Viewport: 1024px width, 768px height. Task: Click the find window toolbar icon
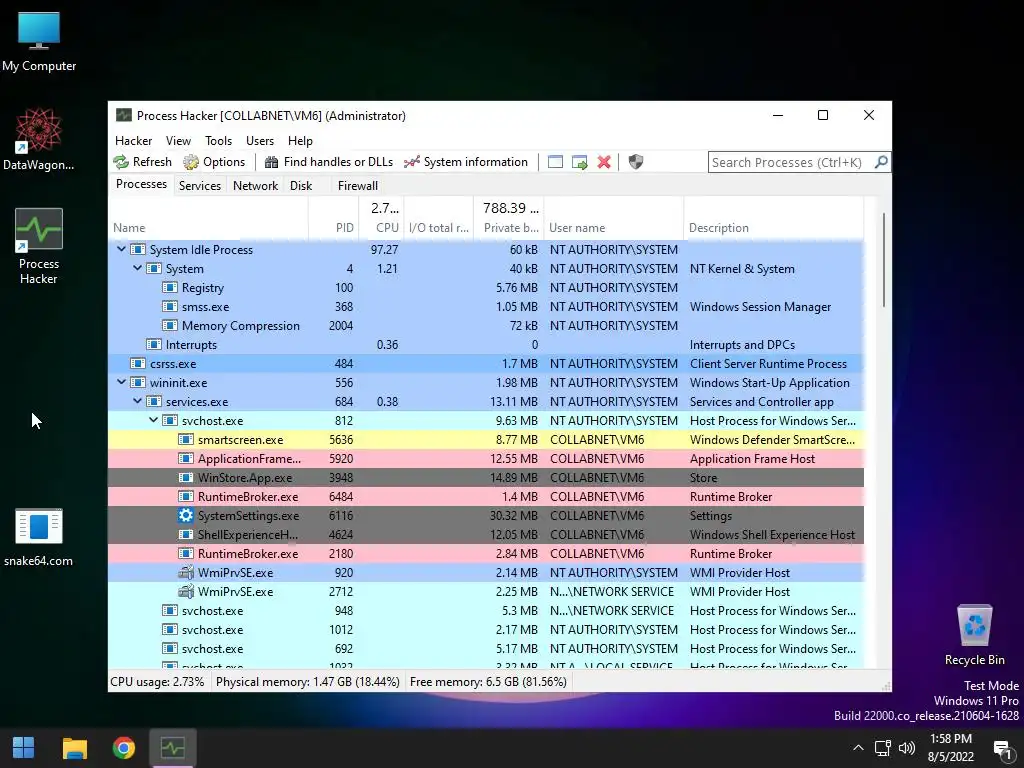555,162
